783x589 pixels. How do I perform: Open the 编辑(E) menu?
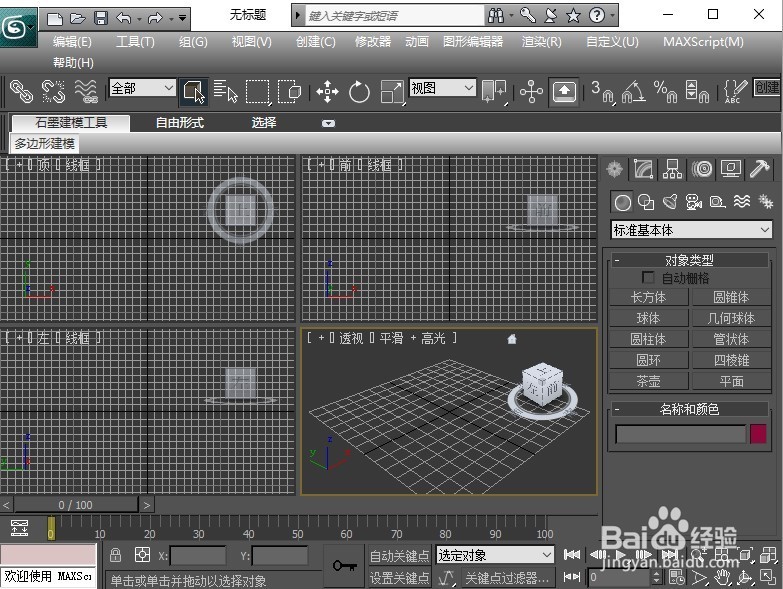click(72, 41)
